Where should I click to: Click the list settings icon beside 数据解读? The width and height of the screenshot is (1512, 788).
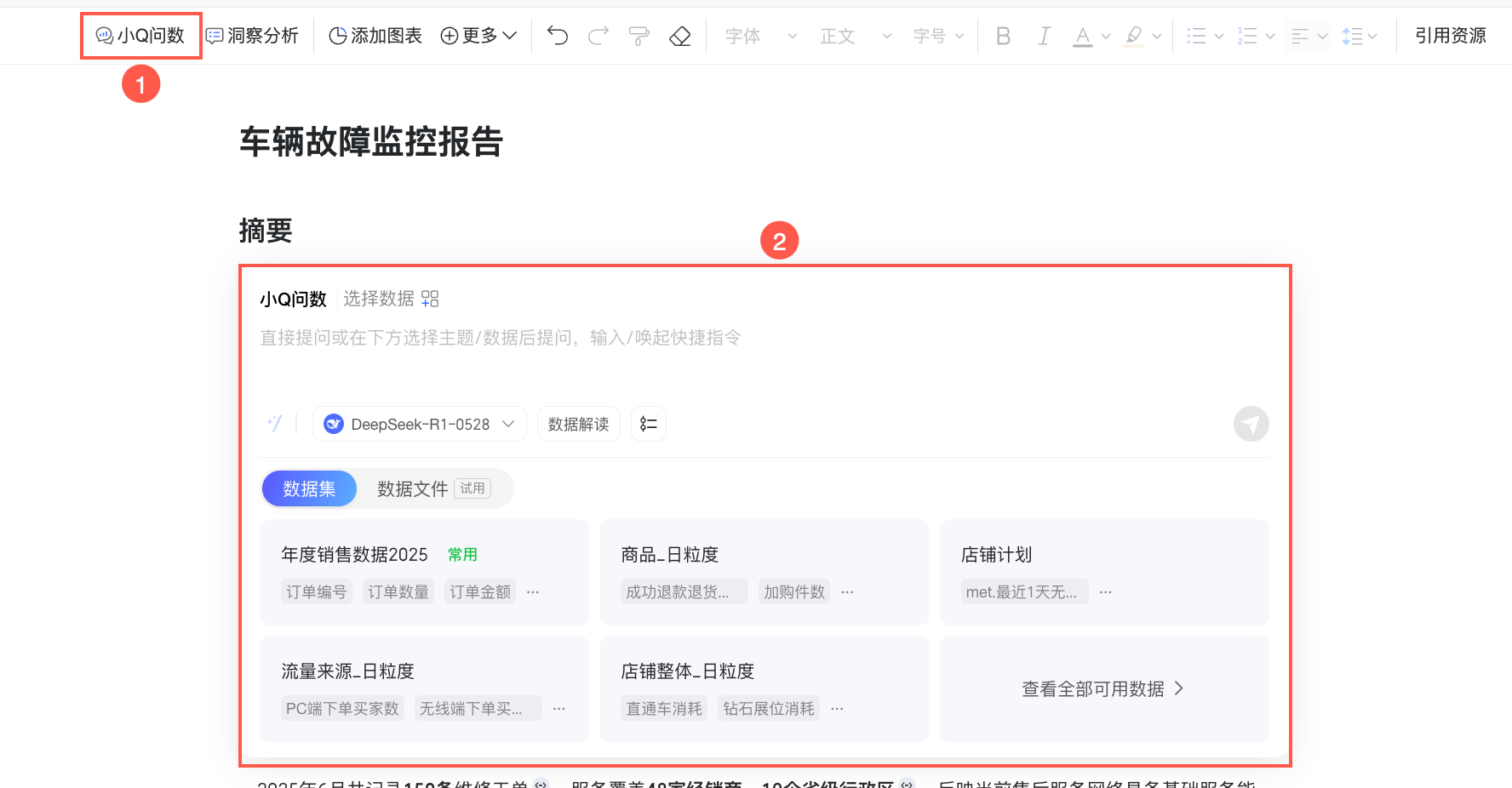click(x=649, y=424)
